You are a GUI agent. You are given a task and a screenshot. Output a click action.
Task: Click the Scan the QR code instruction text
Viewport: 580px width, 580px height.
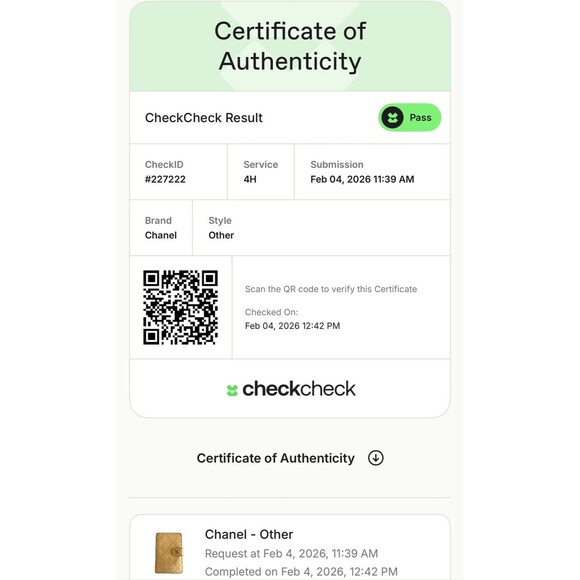click(x=331, y=289)
